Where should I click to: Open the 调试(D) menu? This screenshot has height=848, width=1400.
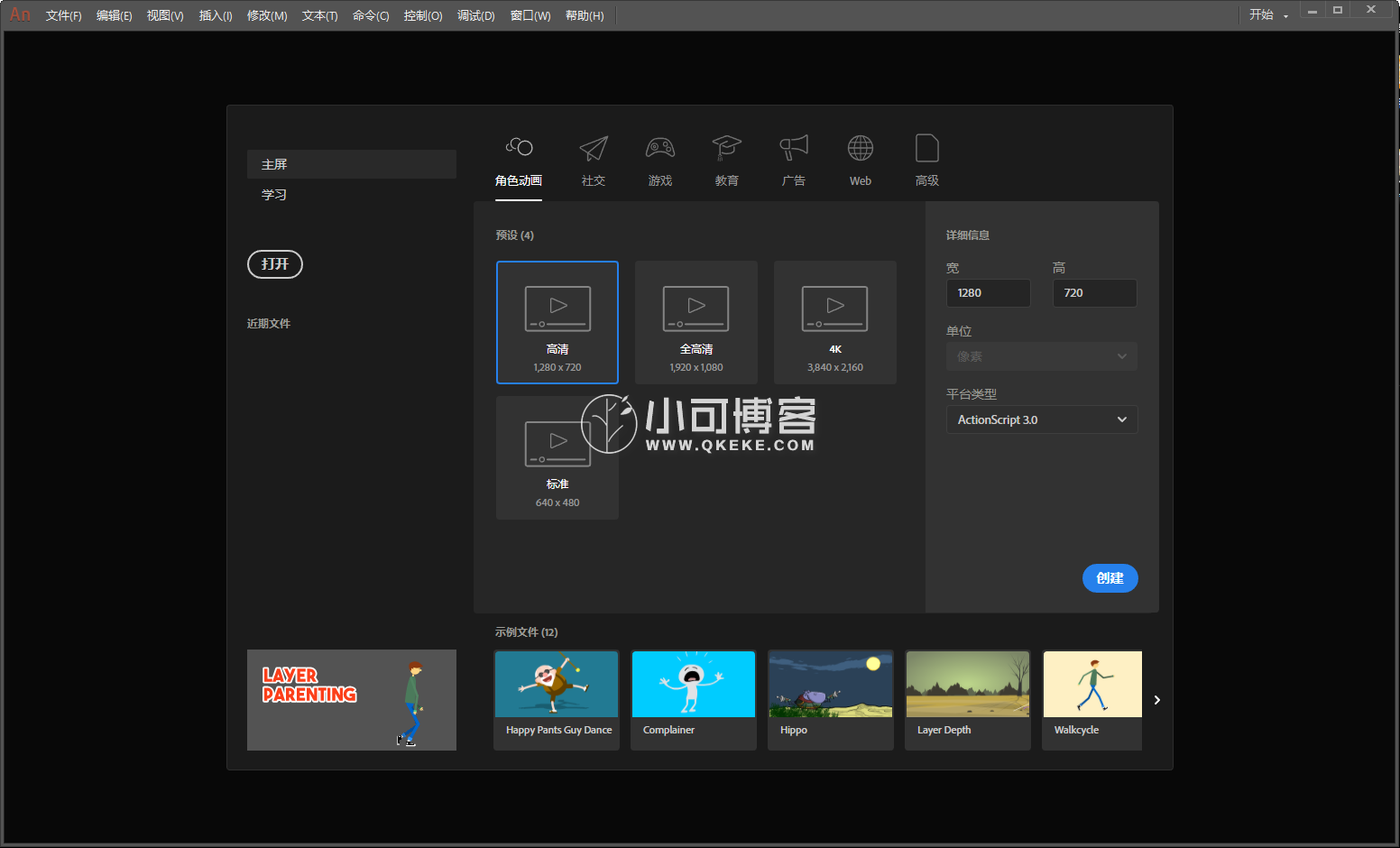click(475, 15)
